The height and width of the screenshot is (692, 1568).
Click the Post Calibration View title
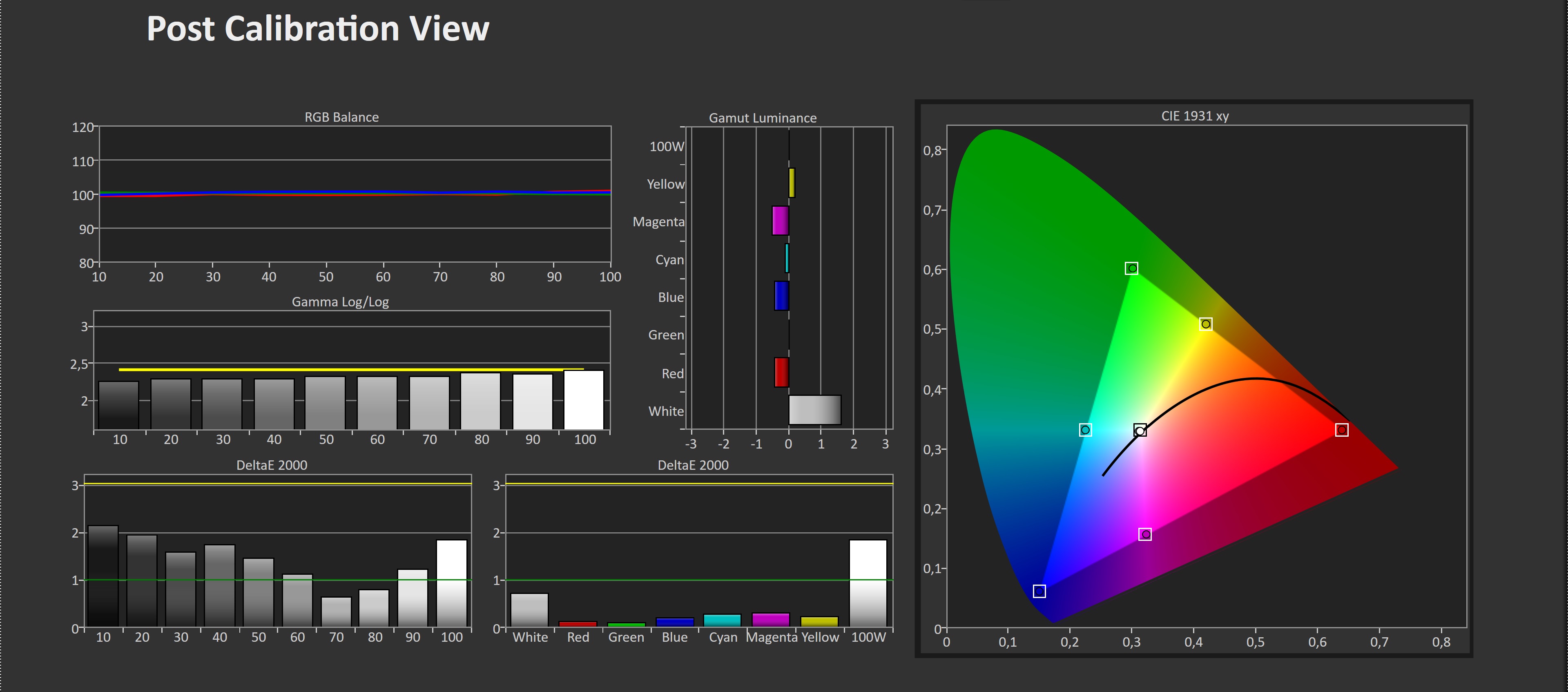pyautogui.click(x=318, y=29)
